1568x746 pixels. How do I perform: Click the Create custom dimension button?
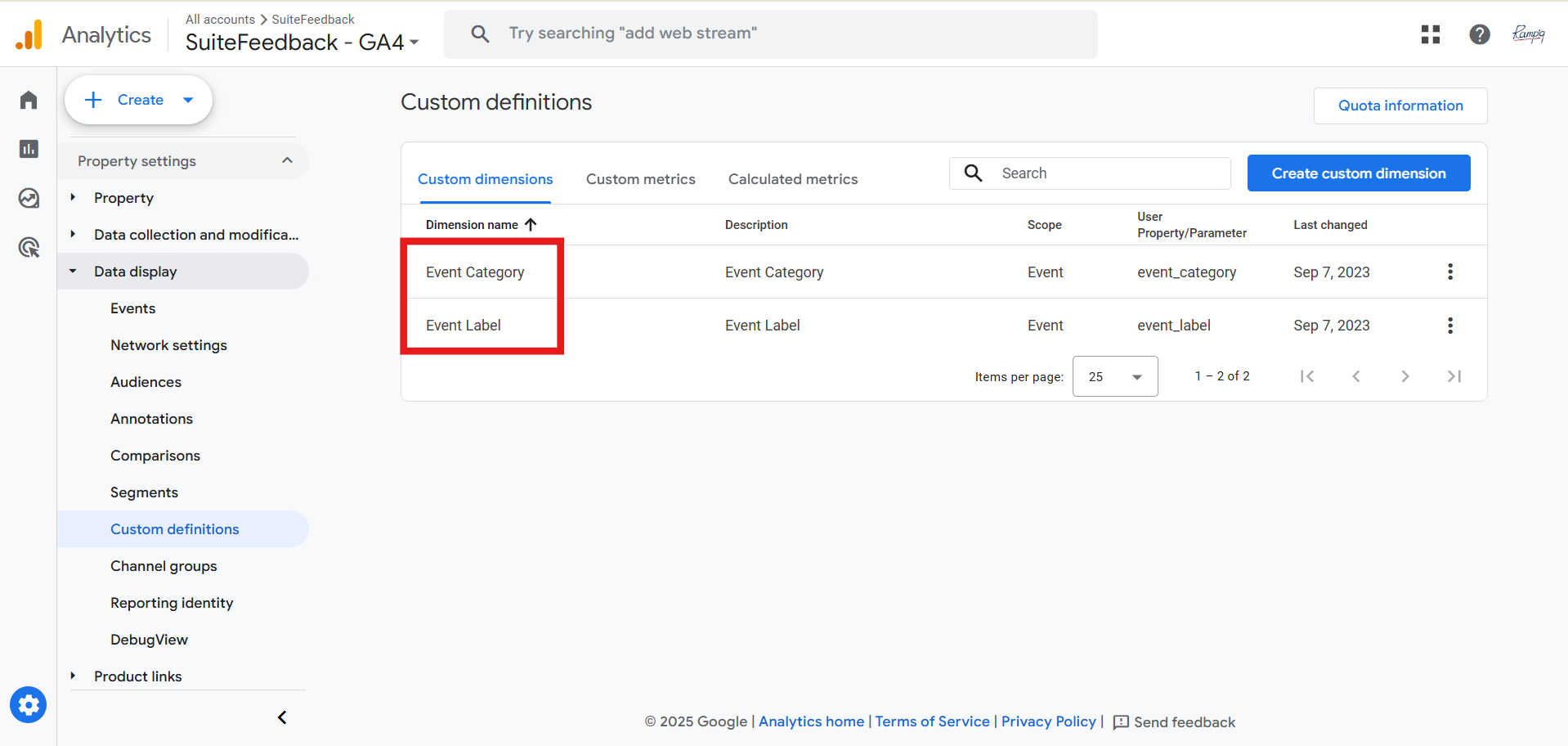1358,173
